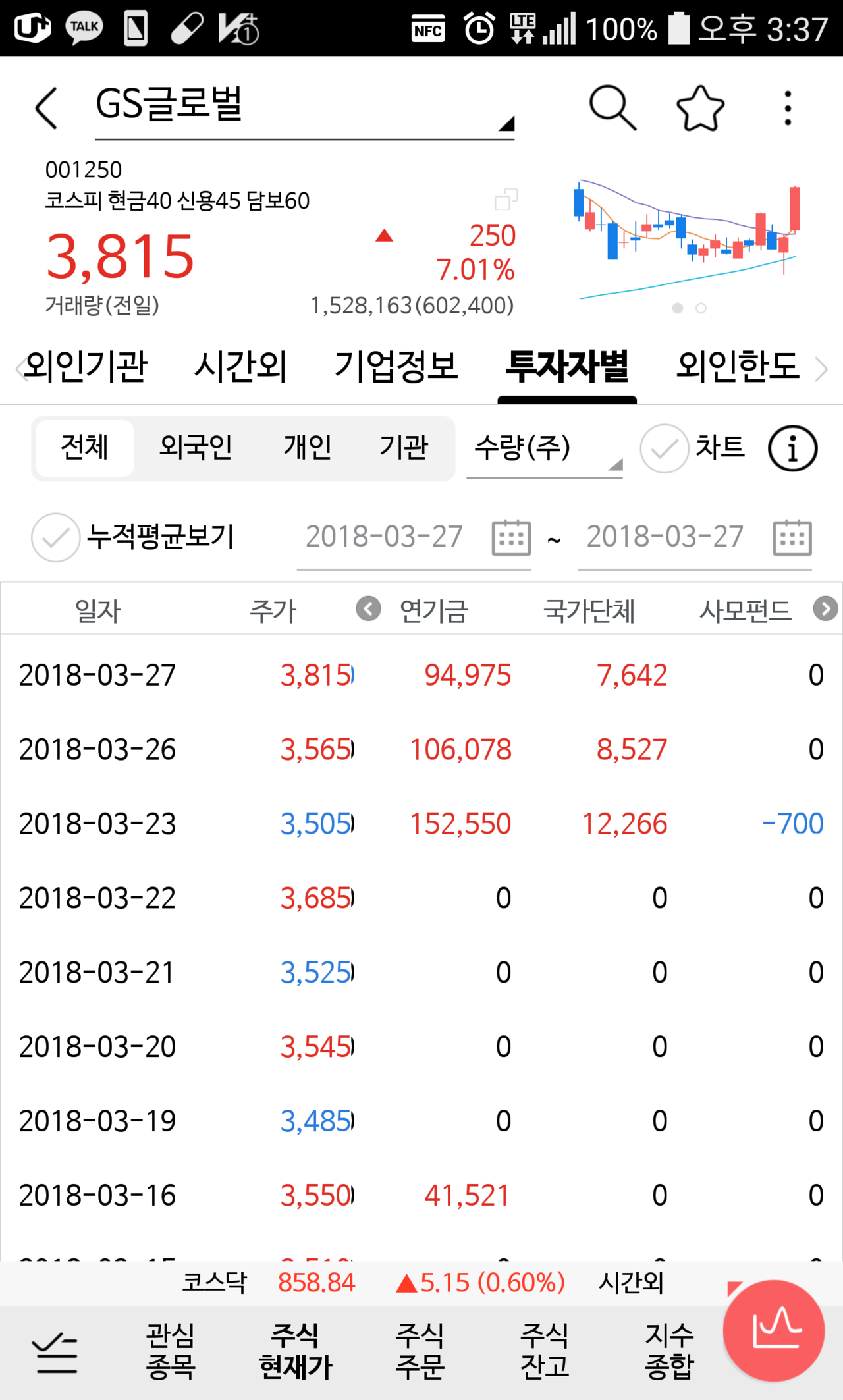Open the stock search magnifier

[612, 107]
